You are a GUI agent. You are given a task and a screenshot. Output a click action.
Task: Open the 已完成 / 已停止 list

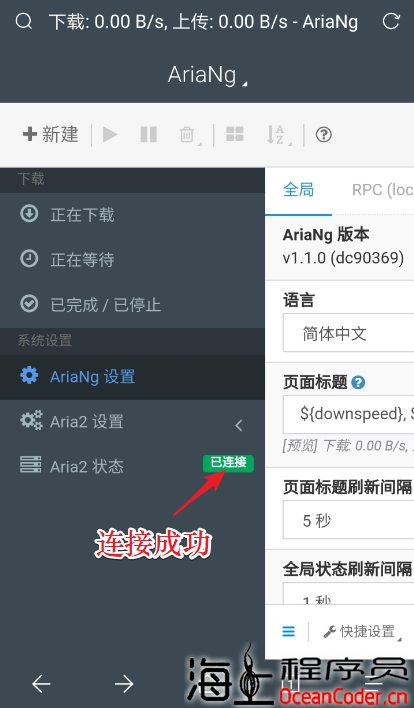tap(132, 305)
